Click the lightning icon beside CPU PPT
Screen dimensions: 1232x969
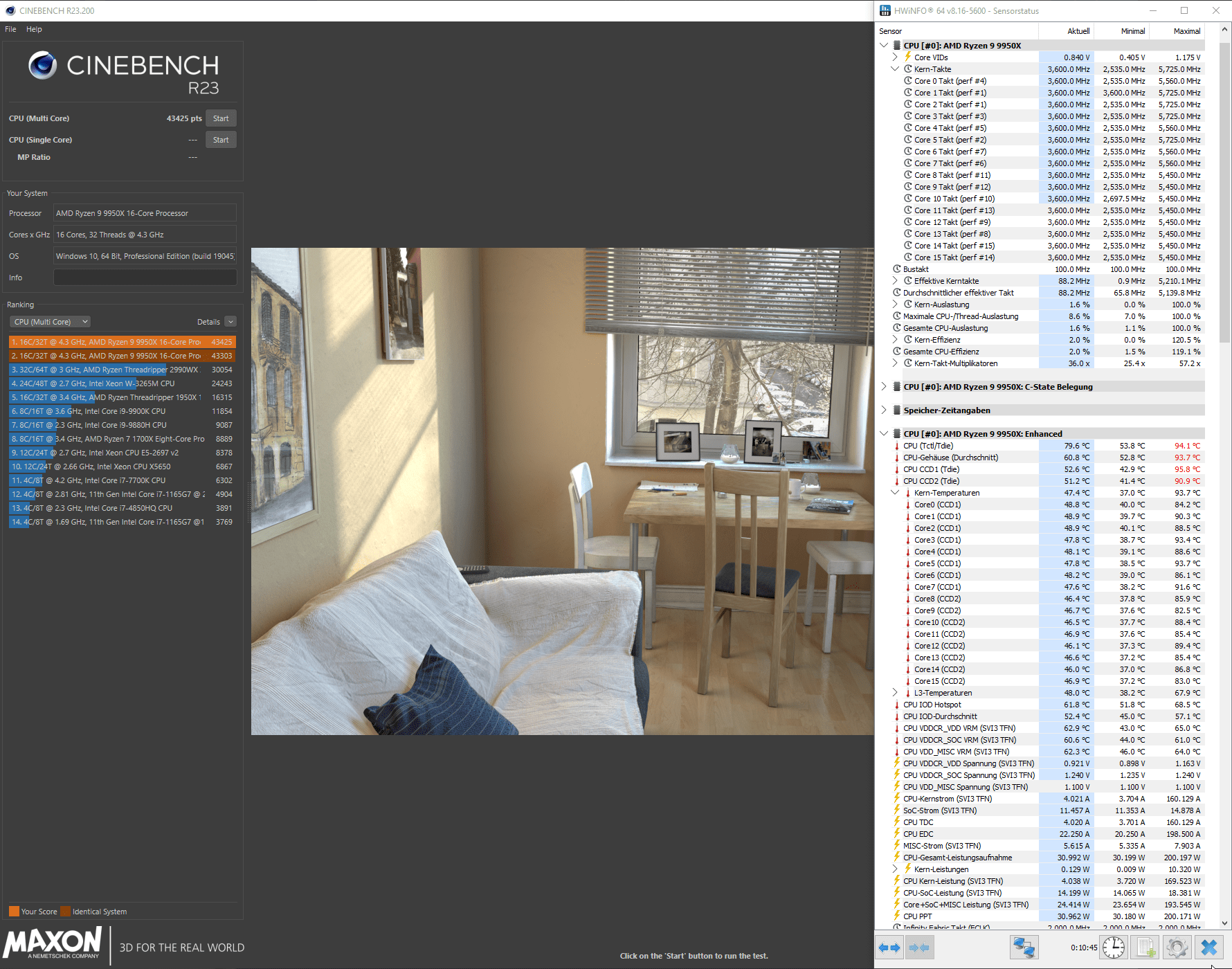point(897,916)
